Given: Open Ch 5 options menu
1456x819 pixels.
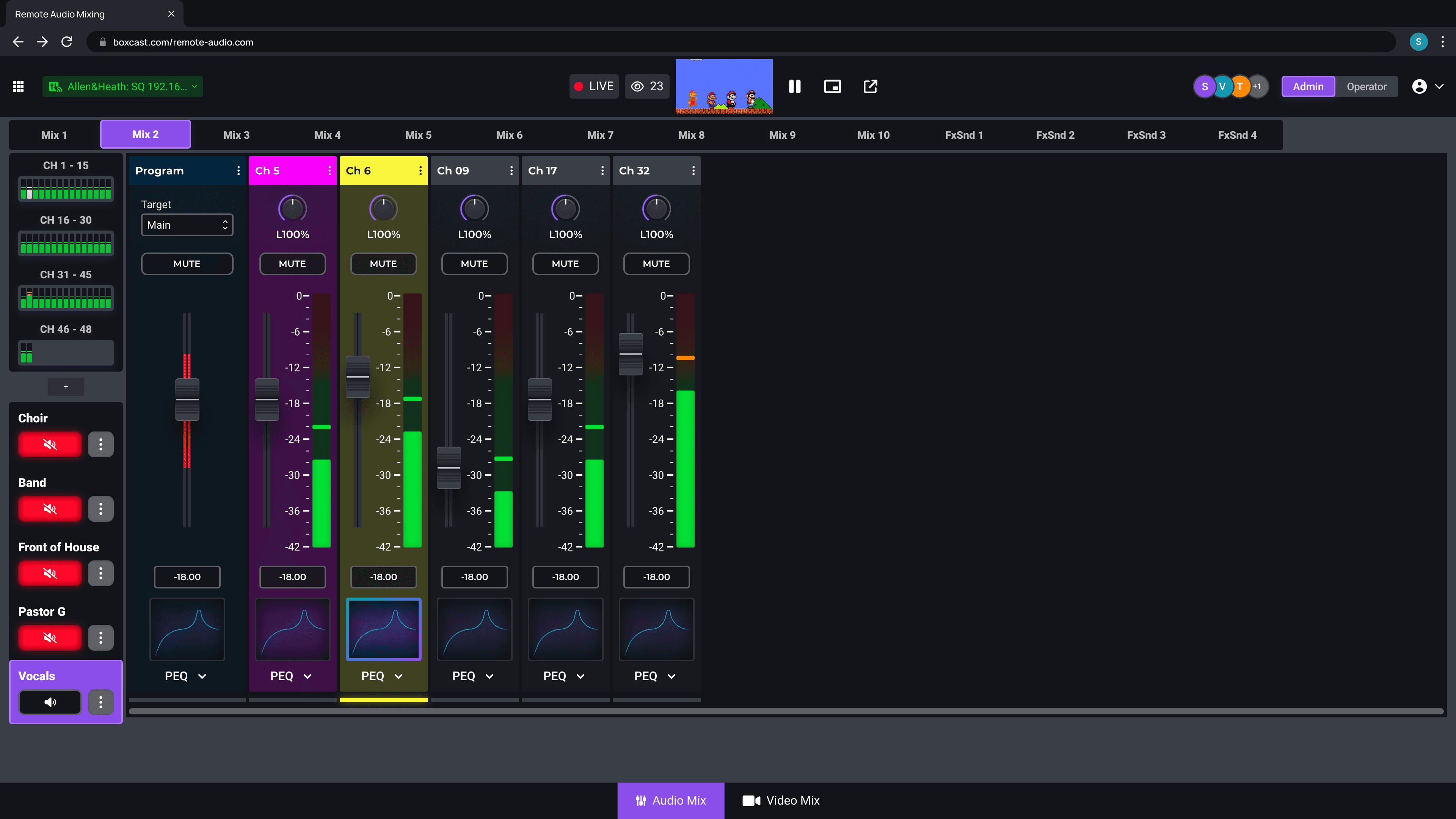Looking at the screenshot, I should pos(329,171).
